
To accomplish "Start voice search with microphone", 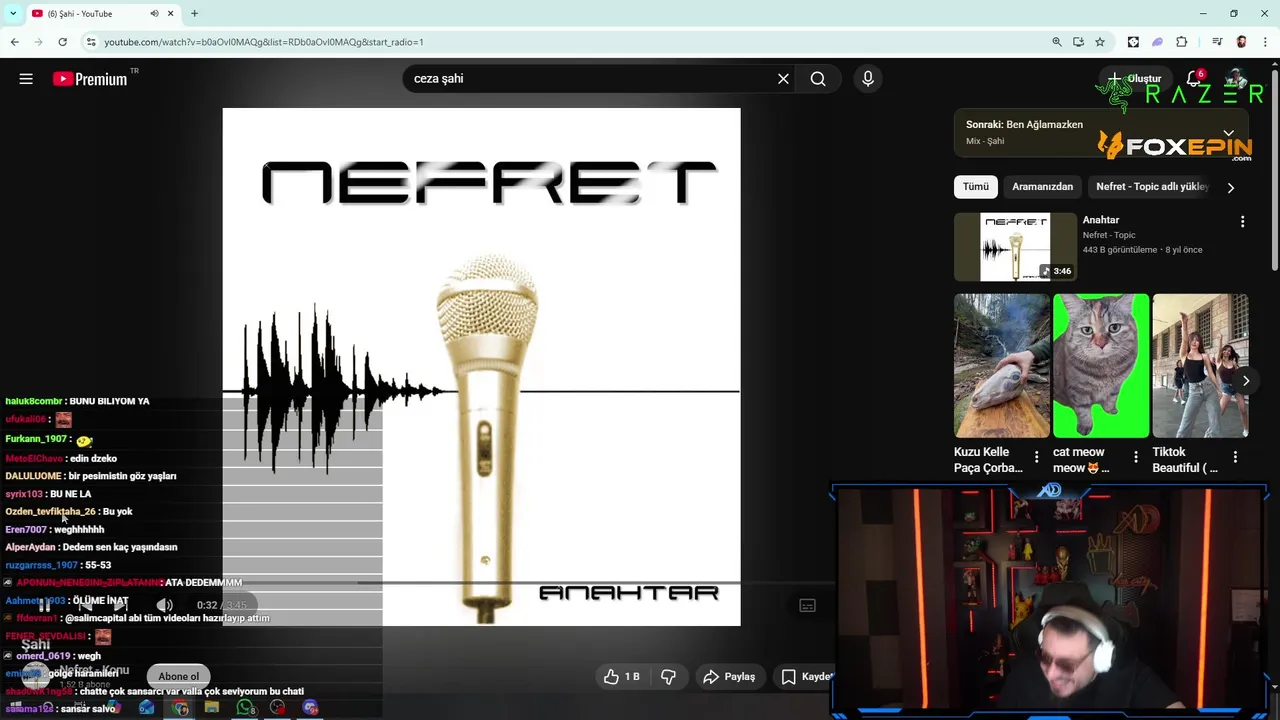I will tap(868, 79).
